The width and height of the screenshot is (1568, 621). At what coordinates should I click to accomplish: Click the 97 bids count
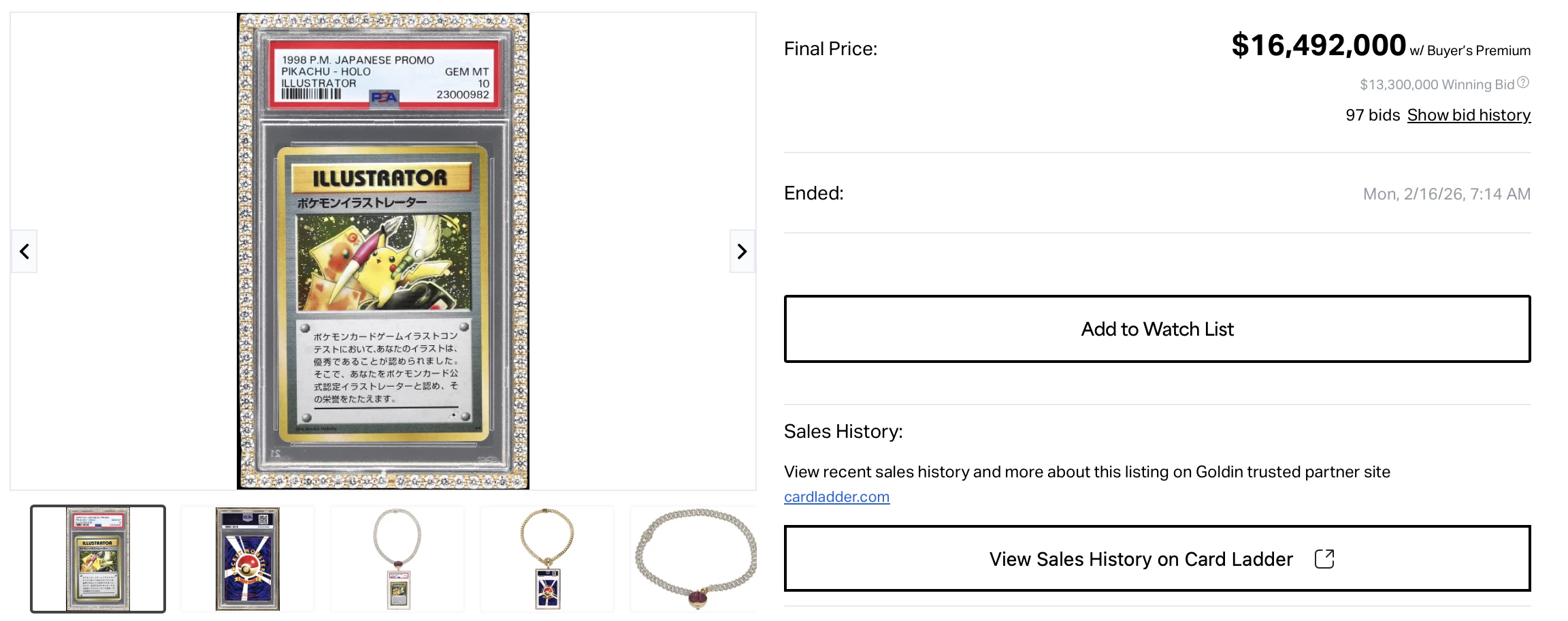pyautogui.click(x=1372, y=115)
